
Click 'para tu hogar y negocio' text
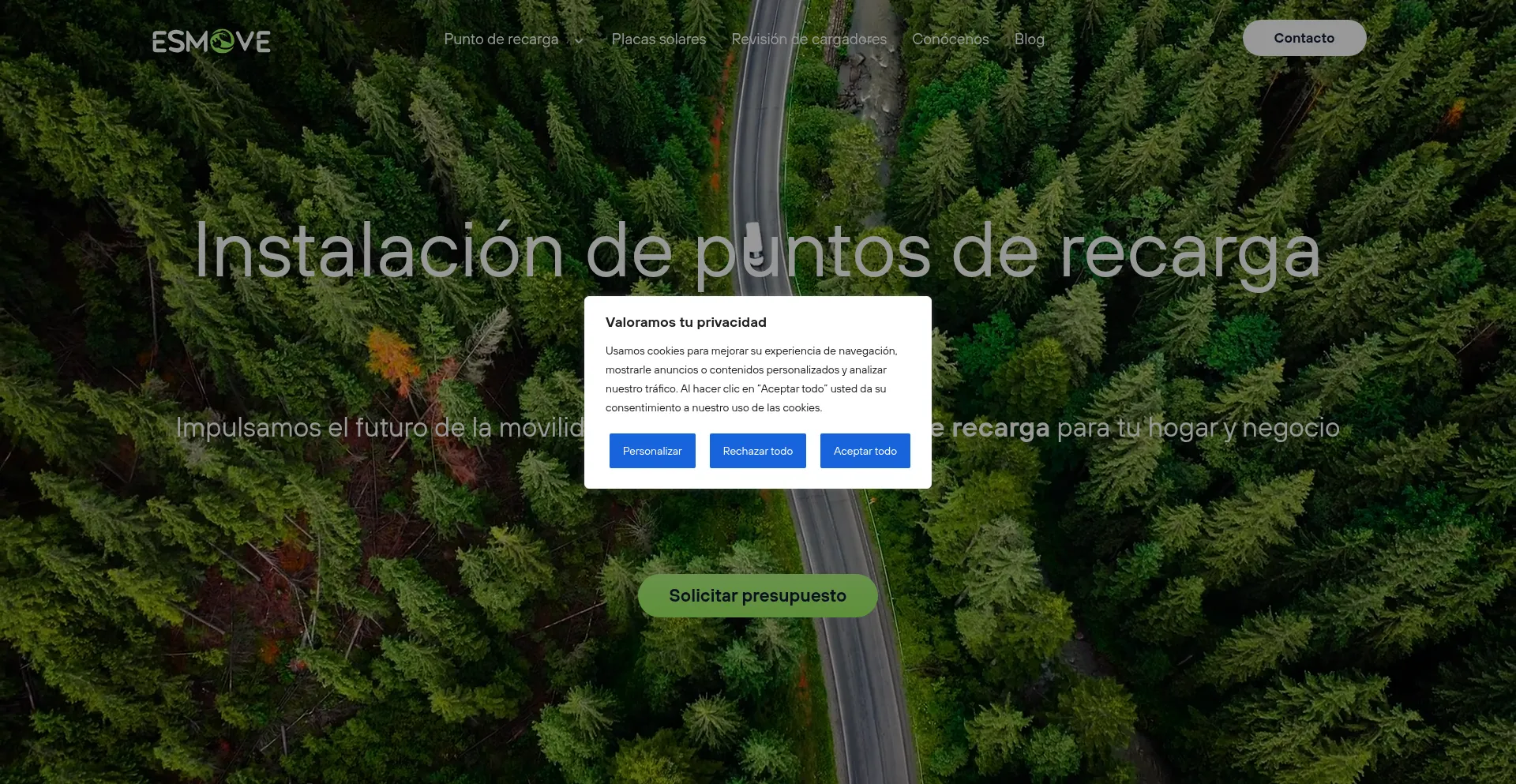tap(1198, 428)
